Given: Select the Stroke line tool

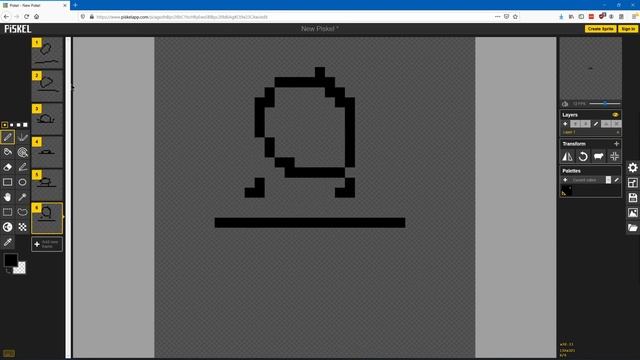Looking at the screenshot, I should 22,167.
